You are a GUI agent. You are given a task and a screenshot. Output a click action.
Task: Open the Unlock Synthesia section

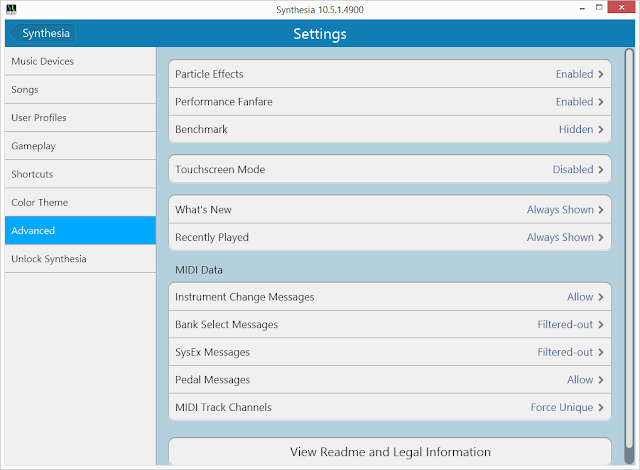click(80, 259)
